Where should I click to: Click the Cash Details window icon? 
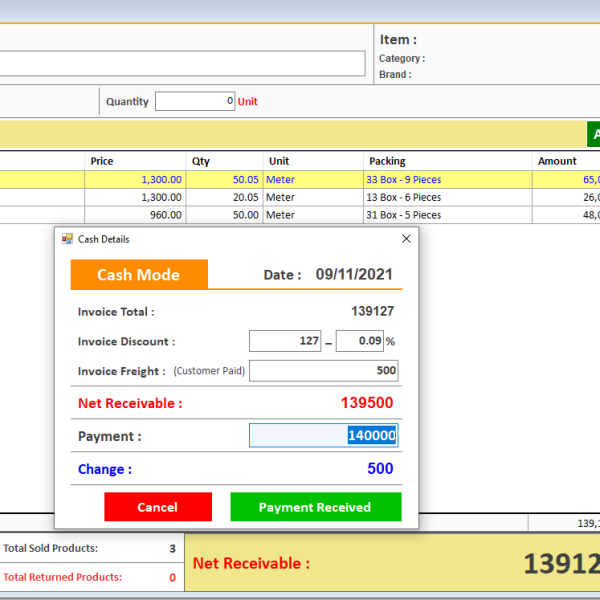[68, 239]
